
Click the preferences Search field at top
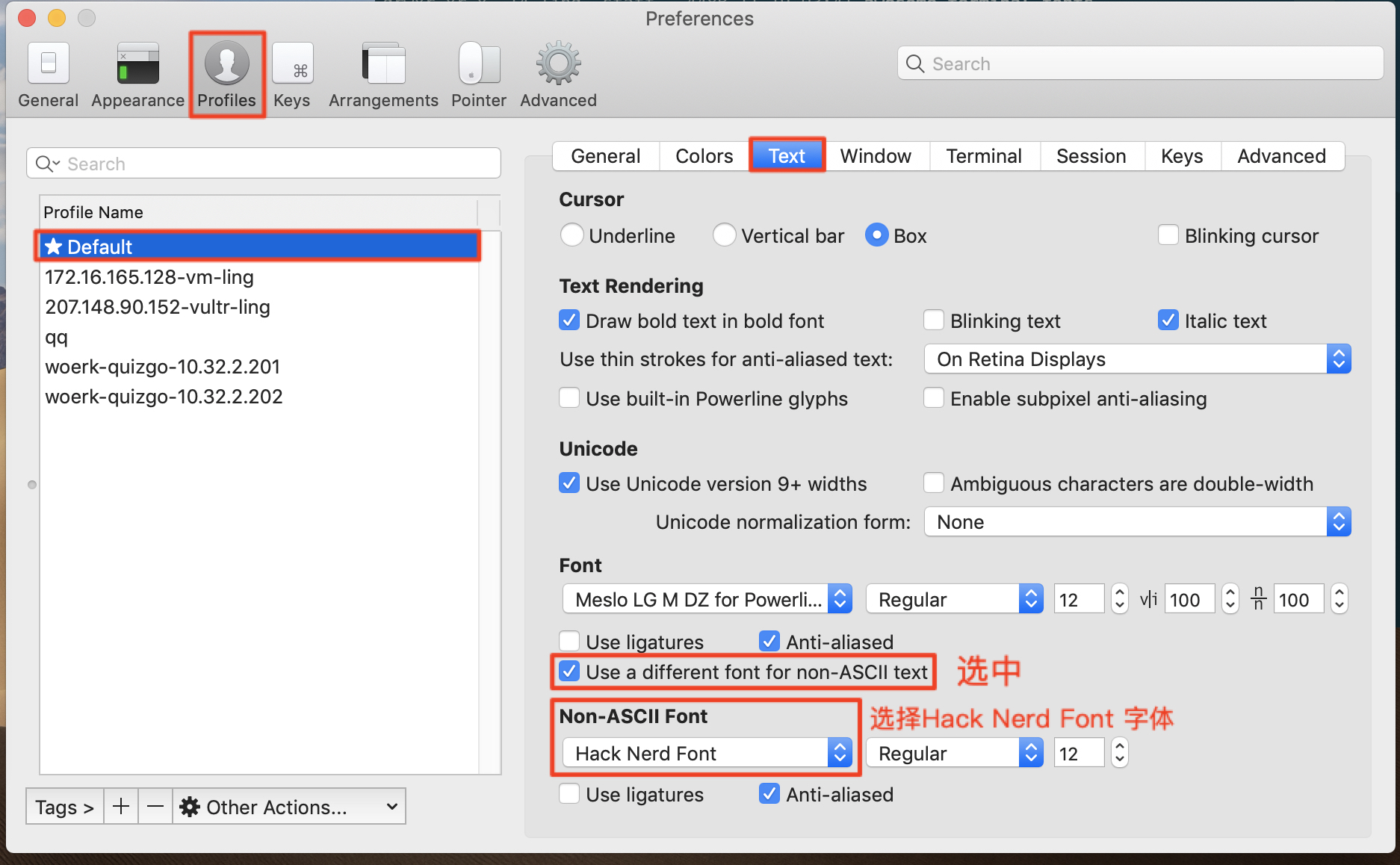(1141, 63)
